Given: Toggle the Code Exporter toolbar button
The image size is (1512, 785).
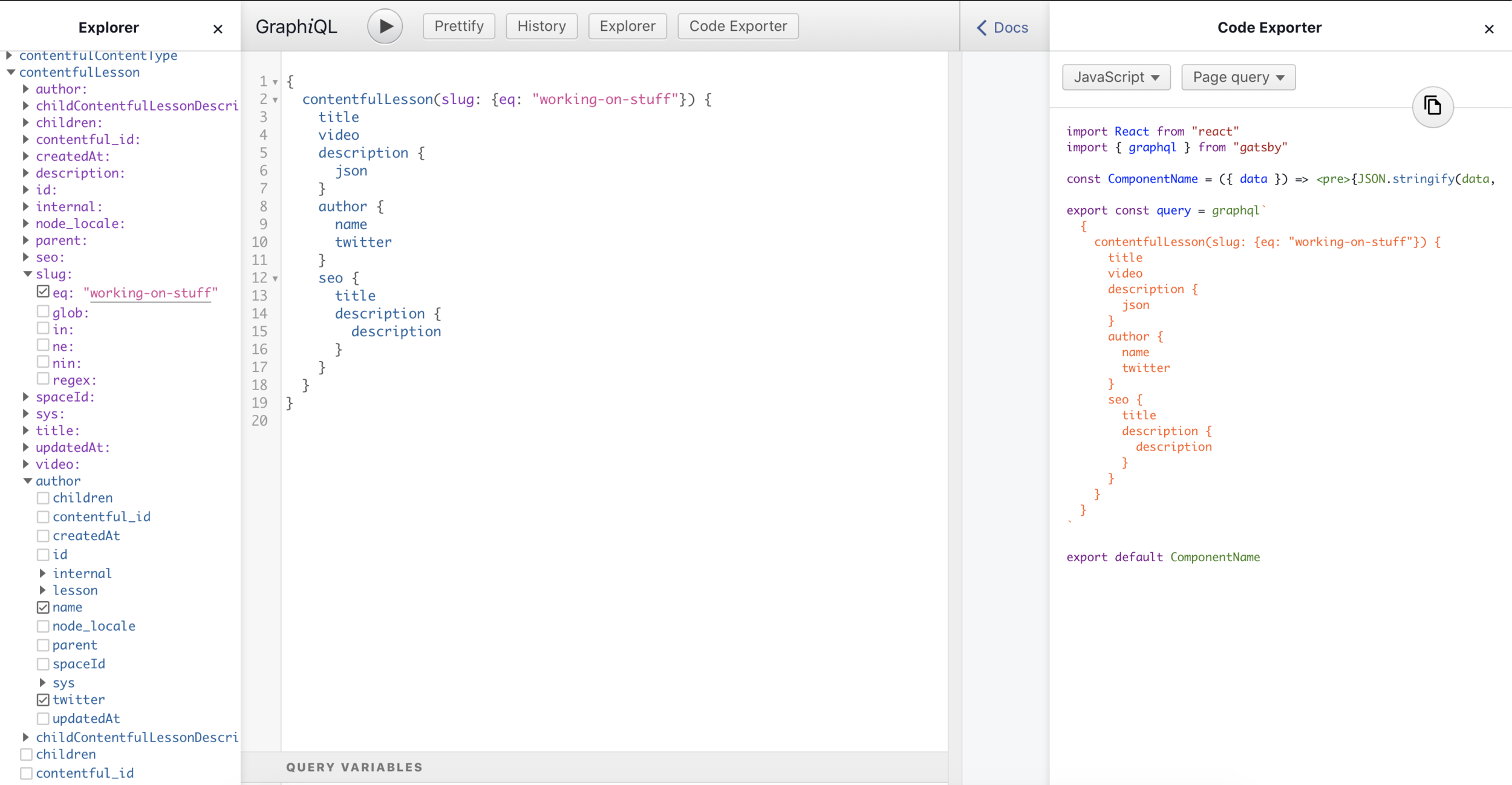Looking at the screenshot, I should 737,26.
